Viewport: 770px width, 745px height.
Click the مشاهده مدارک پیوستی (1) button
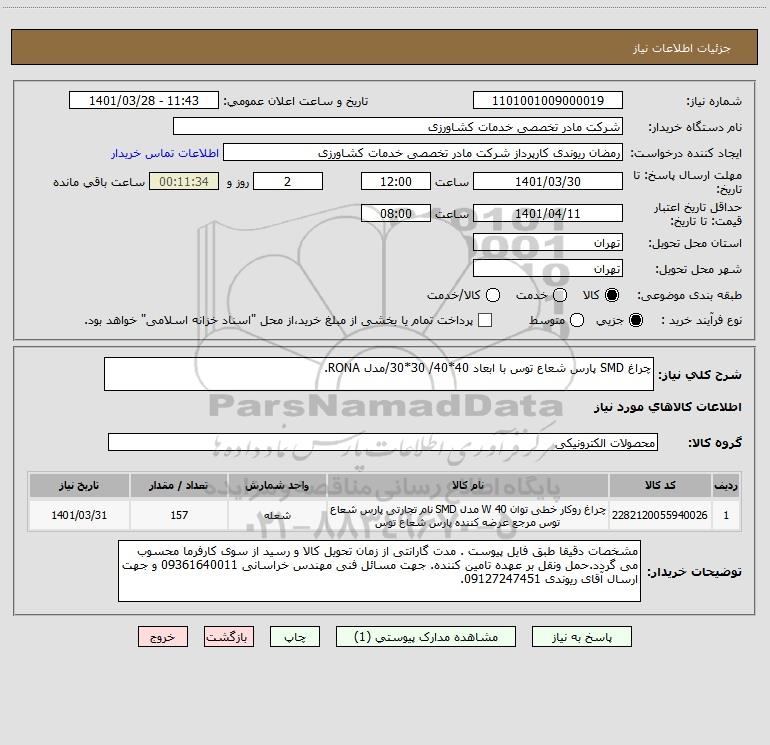(x=426, y=636)
